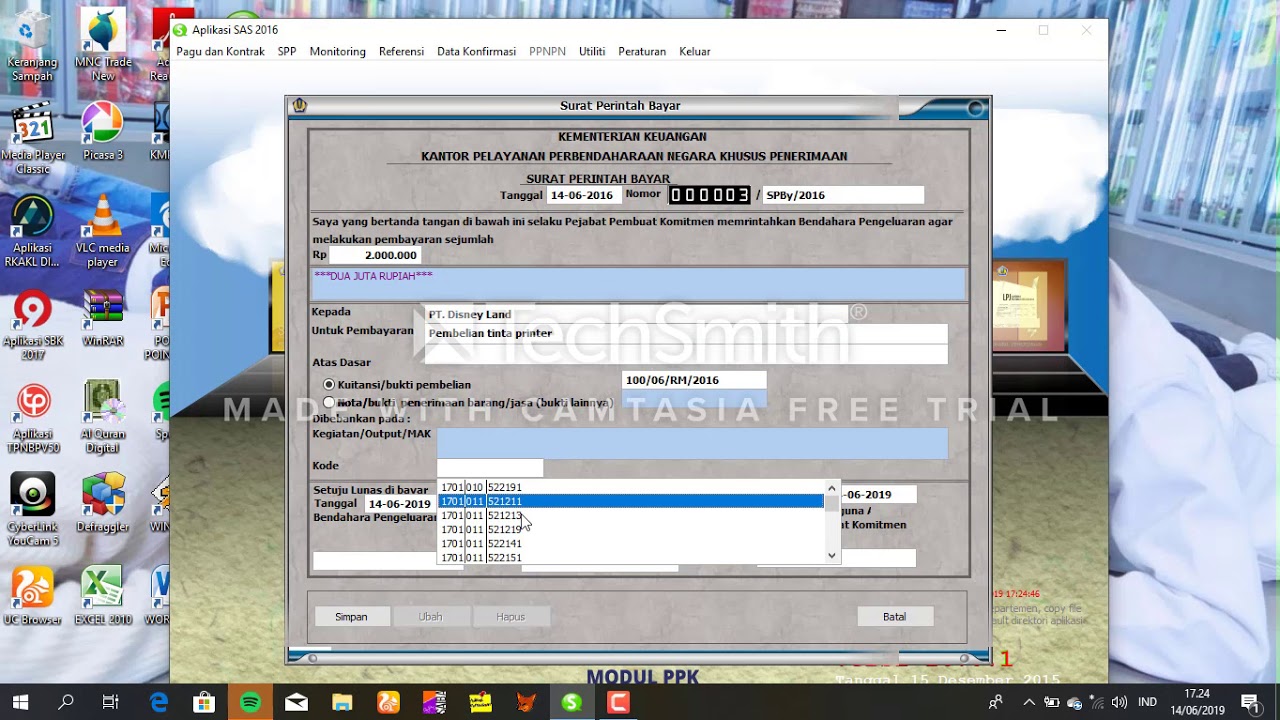Open Aplikasi SBK 2017 desktop icon

coord(32,325)
